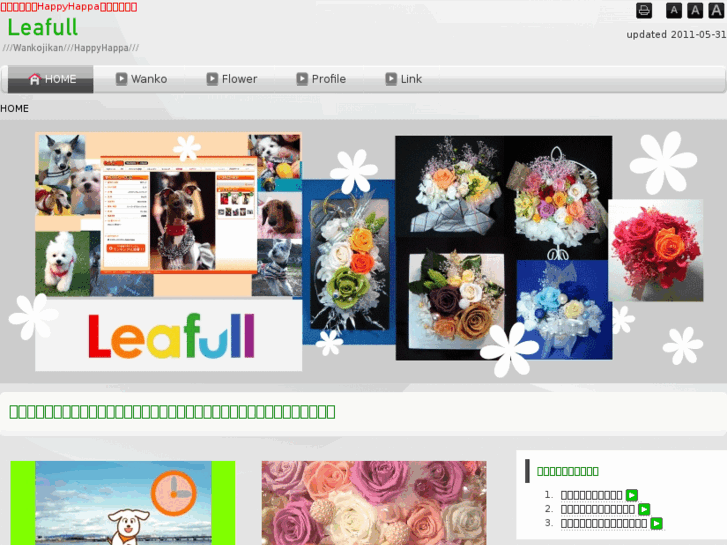Click the cartoon dog with clock thumbnail

point(123,503)
